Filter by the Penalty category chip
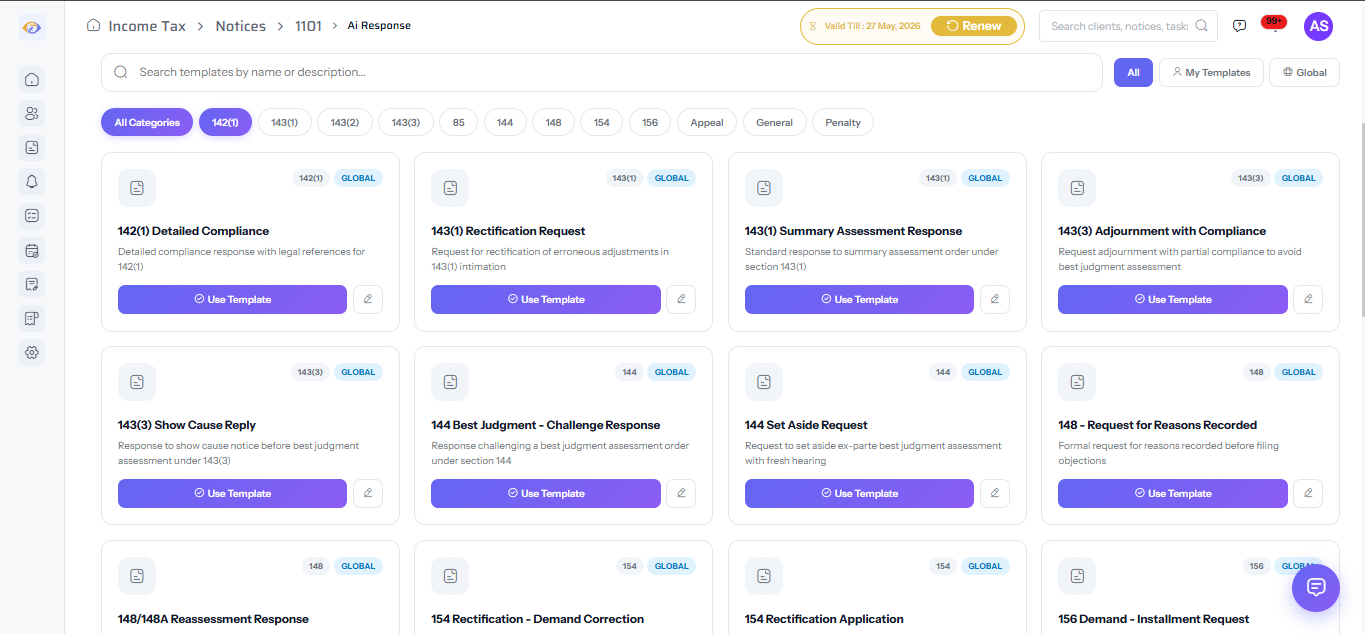The image size is (1365, 634). click(x=843, y=122)
